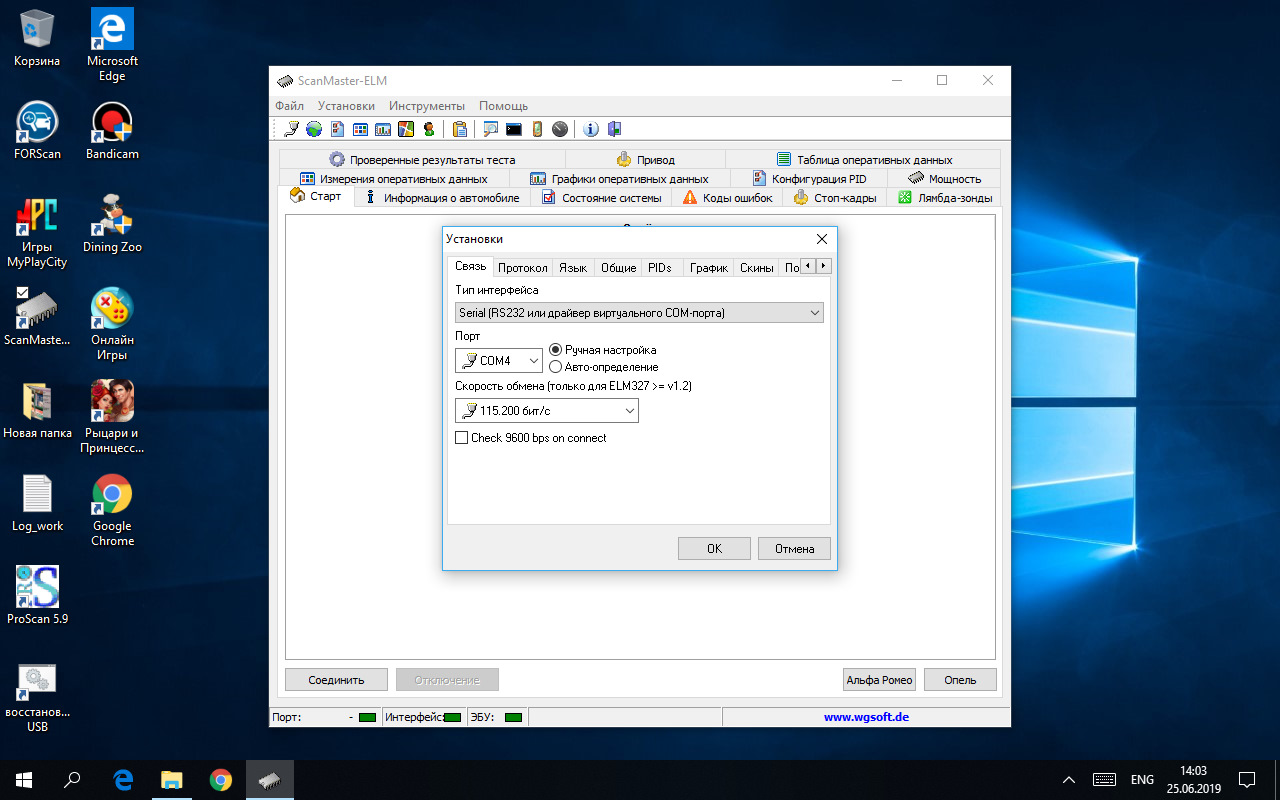Show hidden system tray icons chevron
The width and height of the screenshot is (1280, 800).
(1069, 780)
